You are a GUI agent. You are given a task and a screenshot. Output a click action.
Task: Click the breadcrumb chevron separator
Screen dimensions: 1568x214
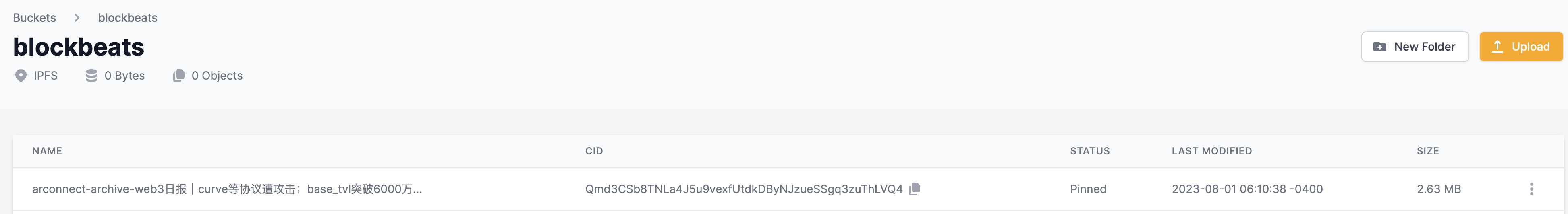[77, 18]
